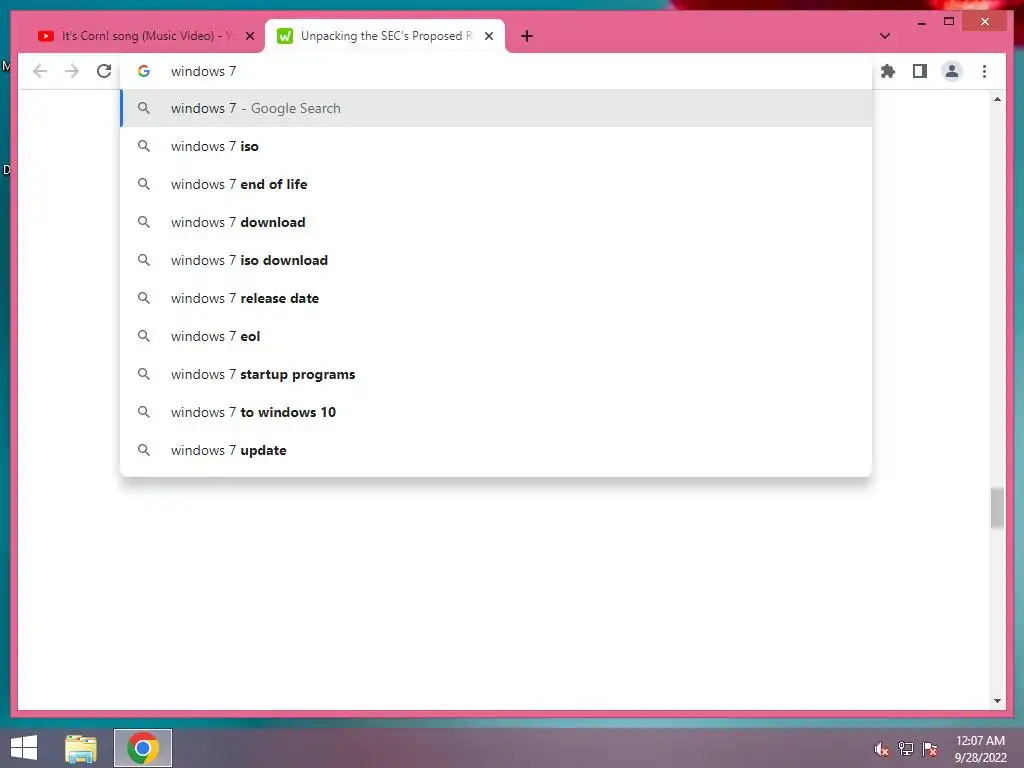The width and height of the screenshot is (1024, 768).
Task: Pick windows 7 end of life suggestion
Action: pyautogui.click(x=496, y=184)
